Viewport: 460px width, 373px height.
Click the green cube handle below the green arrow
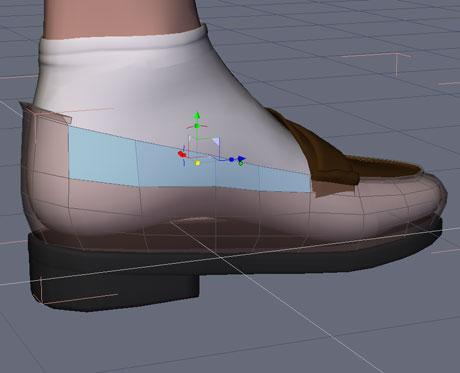point(197,126)
